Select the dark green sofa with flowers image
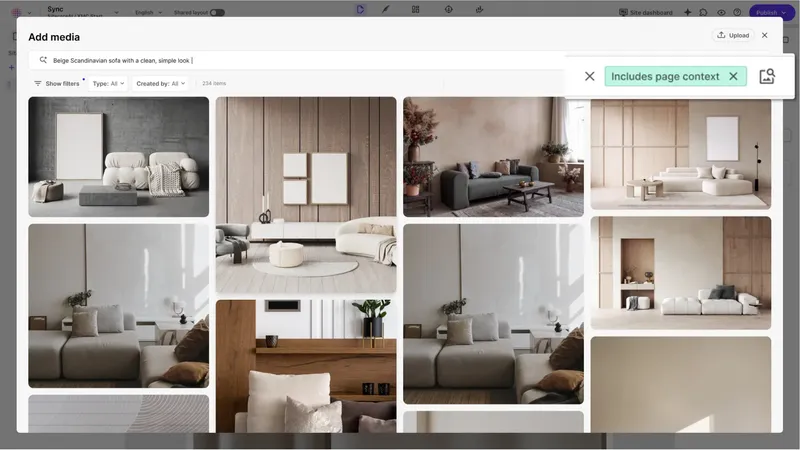Image resolution: width=800 pixels, height=450 pixels. [493, 157]
